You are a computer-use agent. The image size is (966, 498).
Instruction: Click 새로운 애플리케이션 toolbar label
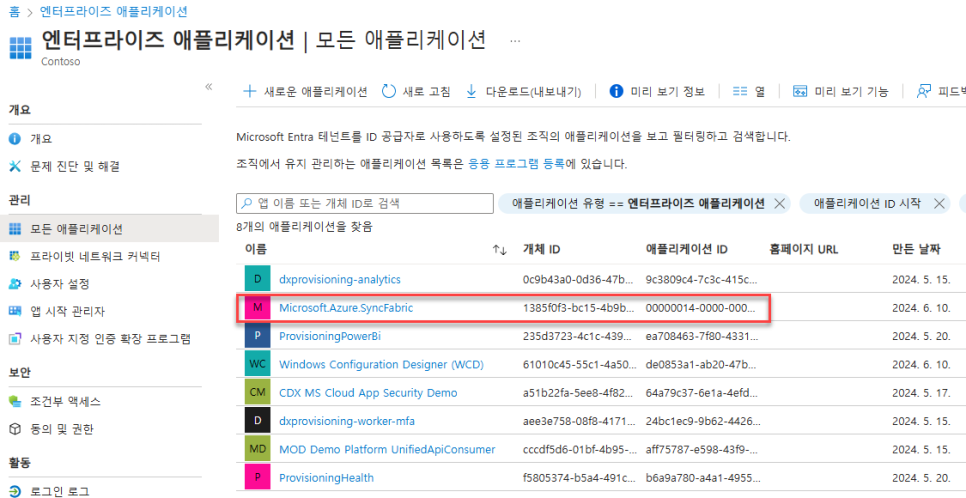tap(315, 92)
